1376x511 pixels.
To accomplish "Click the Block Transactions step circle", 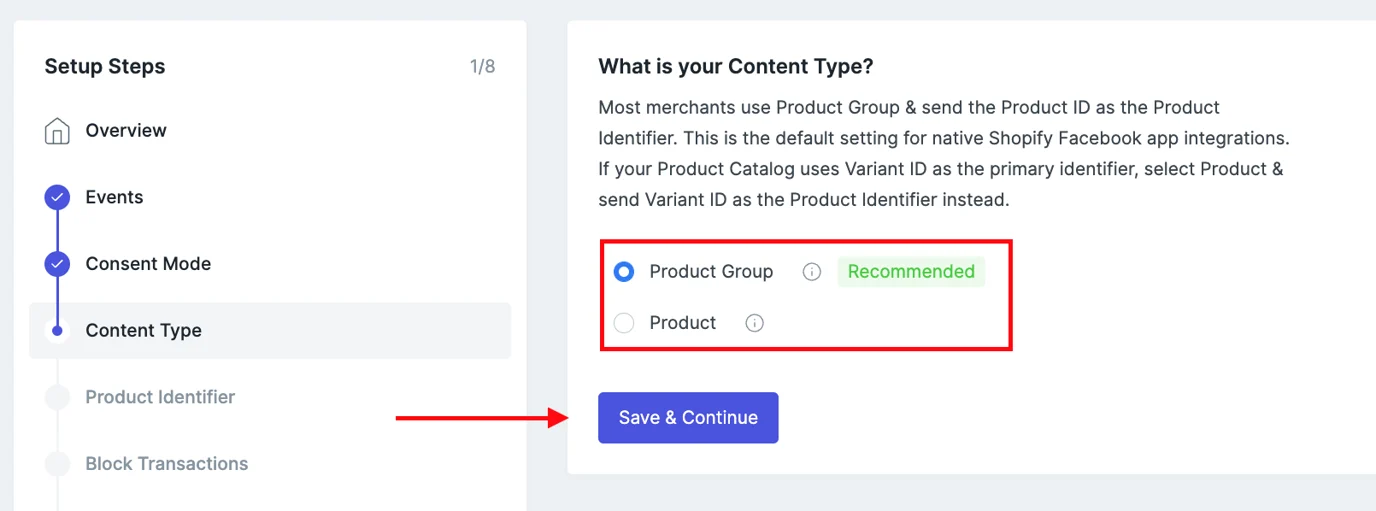I will coord(57,464).
